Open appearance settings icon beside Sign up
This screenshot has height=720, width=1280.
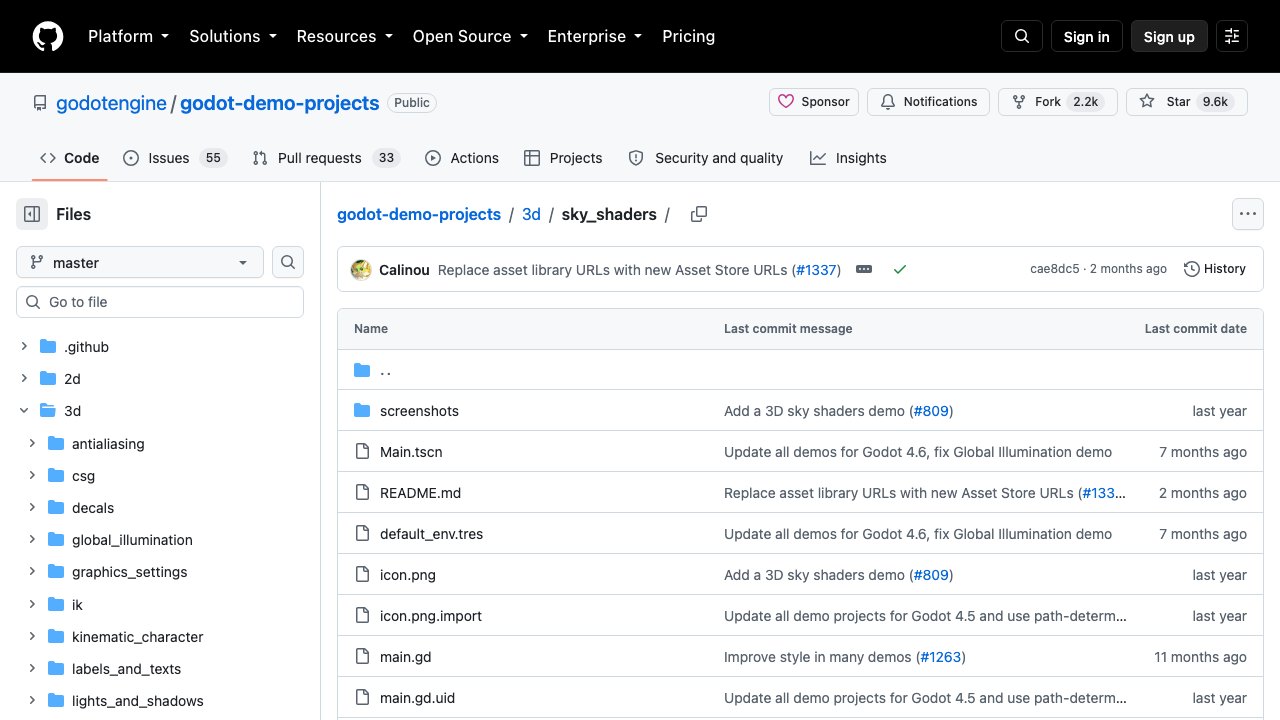point(1232,36)
